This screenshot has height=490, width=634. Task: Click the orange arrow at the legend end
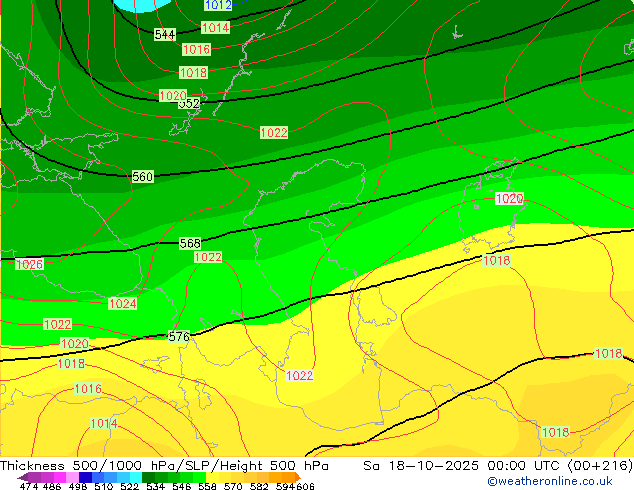[297, 477]
